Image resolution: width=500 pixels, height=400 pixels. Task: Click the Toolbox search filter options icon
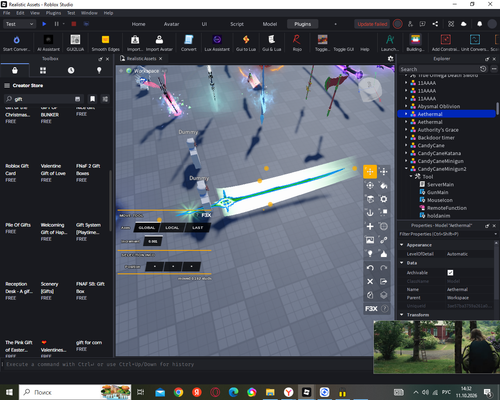coord(105,99)
